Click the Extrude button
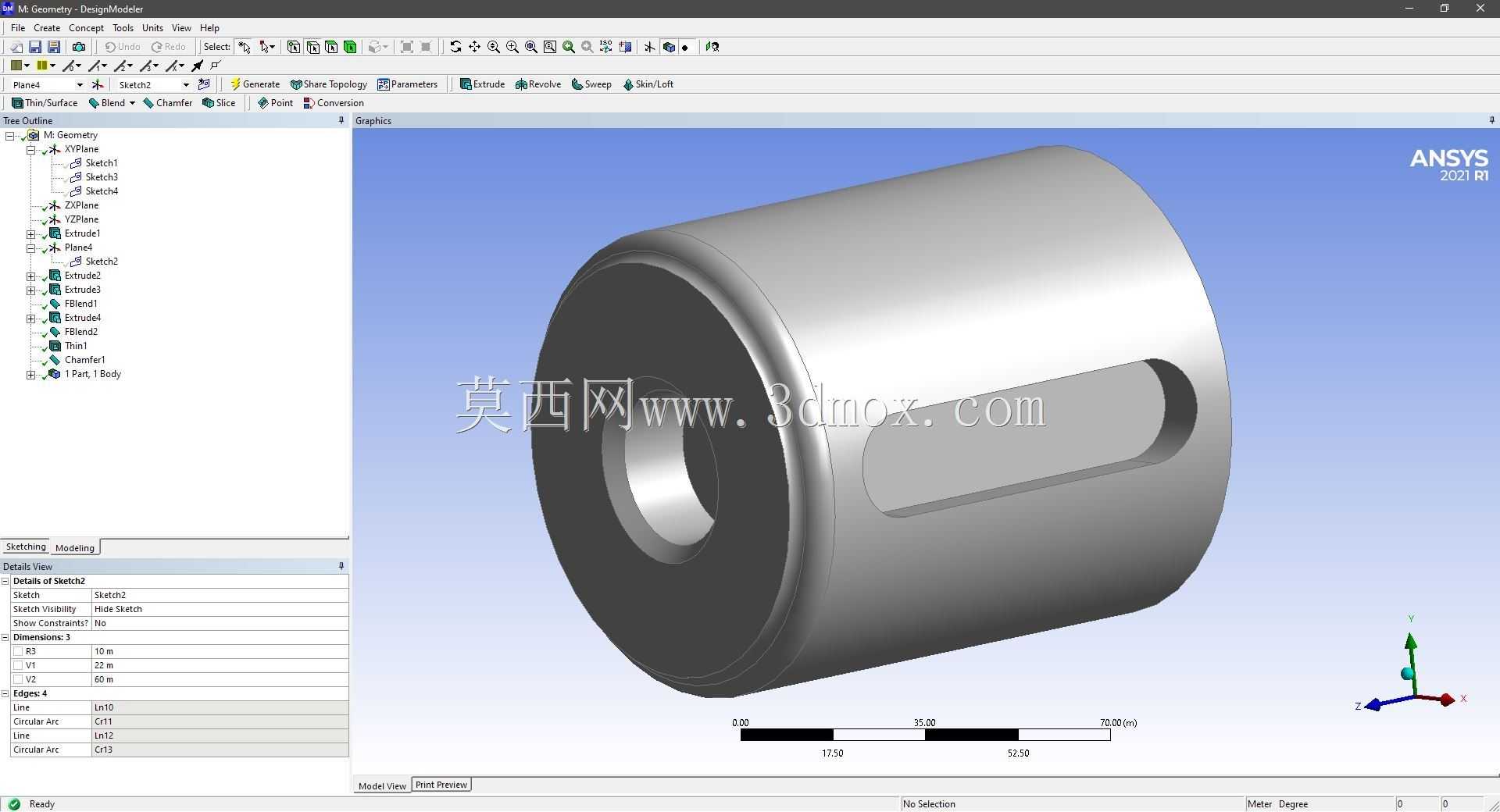 [x=482, y=84]
